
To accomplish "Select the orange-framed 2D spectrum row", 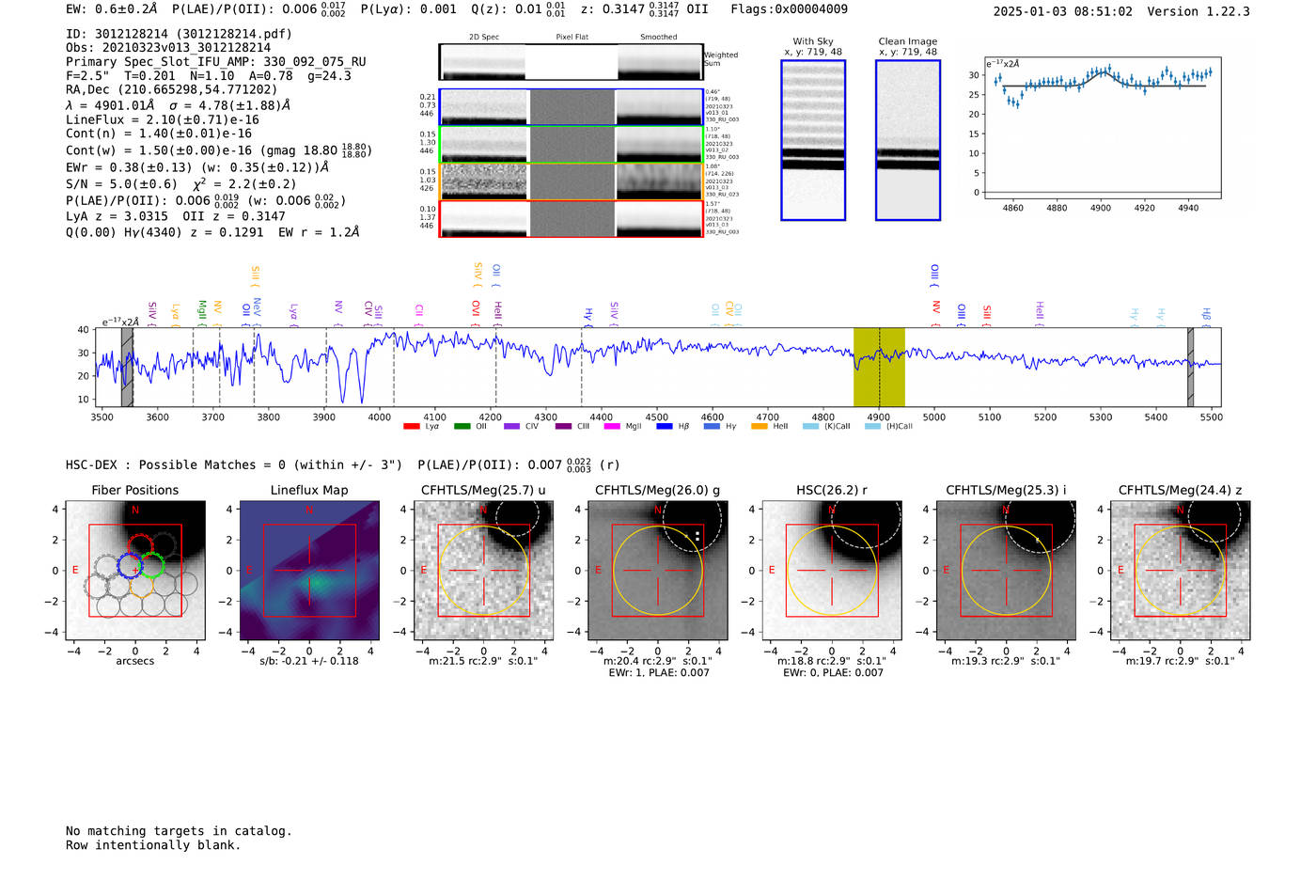I will pos(571,181).
